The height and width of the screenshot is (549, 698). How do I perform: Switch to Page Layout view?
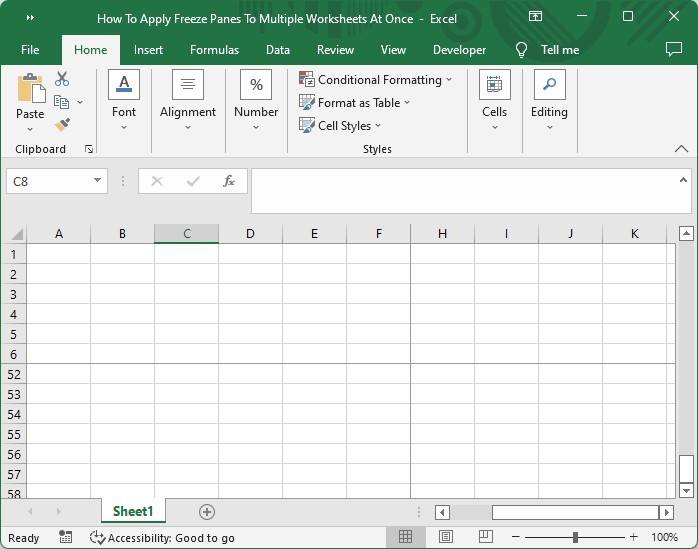(446, 537)
